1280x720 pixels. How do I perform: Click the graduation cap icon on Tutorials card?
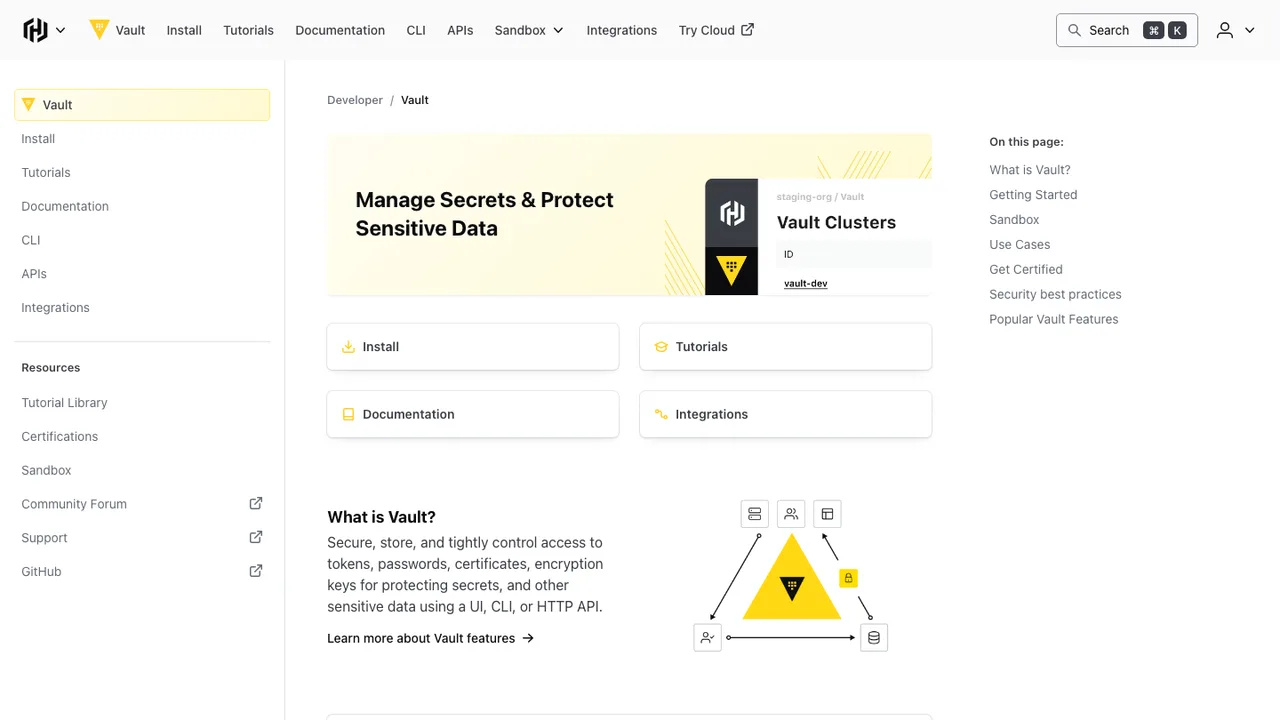[661, 347]
